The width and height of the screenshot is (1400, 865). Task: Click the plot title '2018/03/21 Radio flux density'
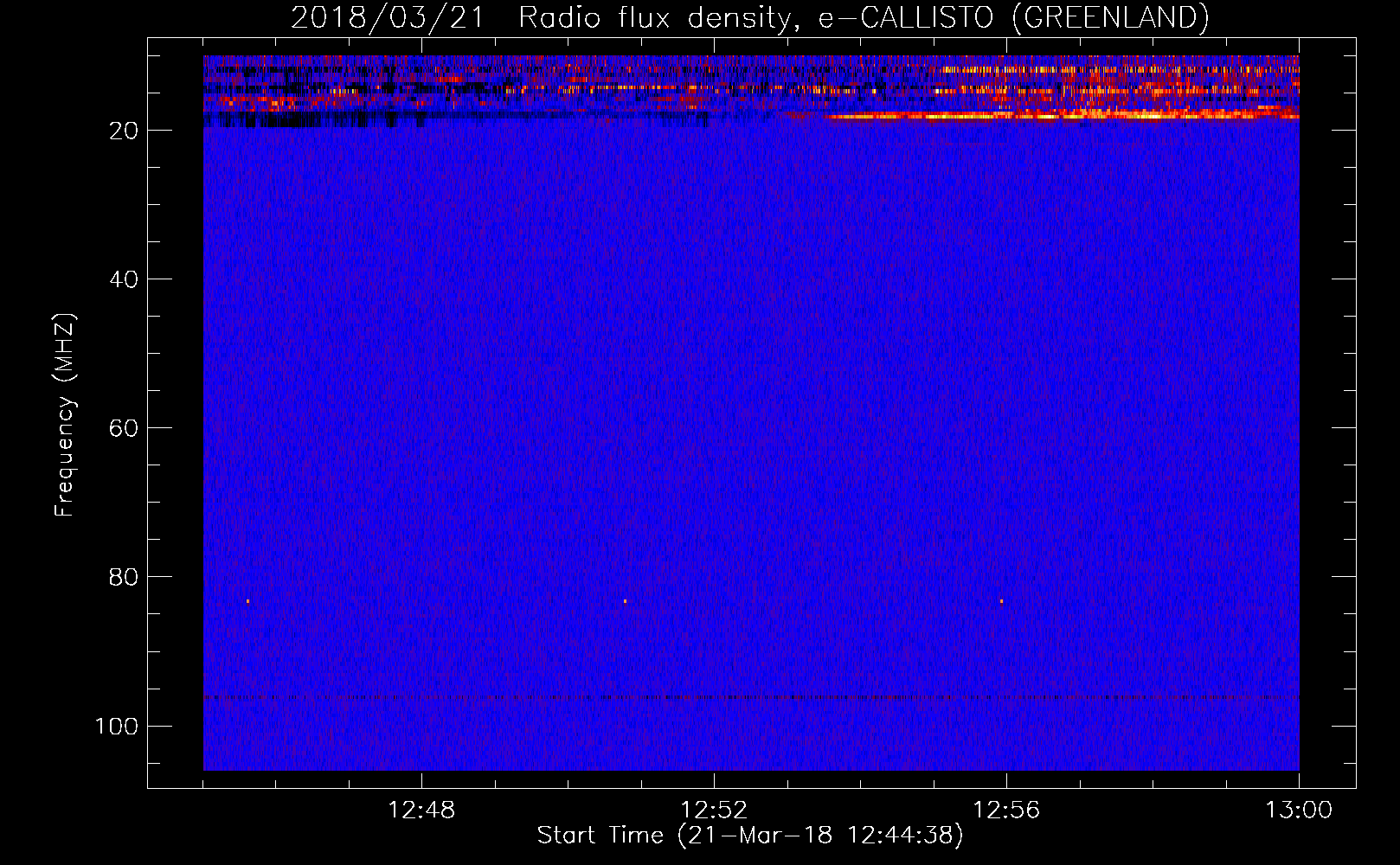click(750, 17)
